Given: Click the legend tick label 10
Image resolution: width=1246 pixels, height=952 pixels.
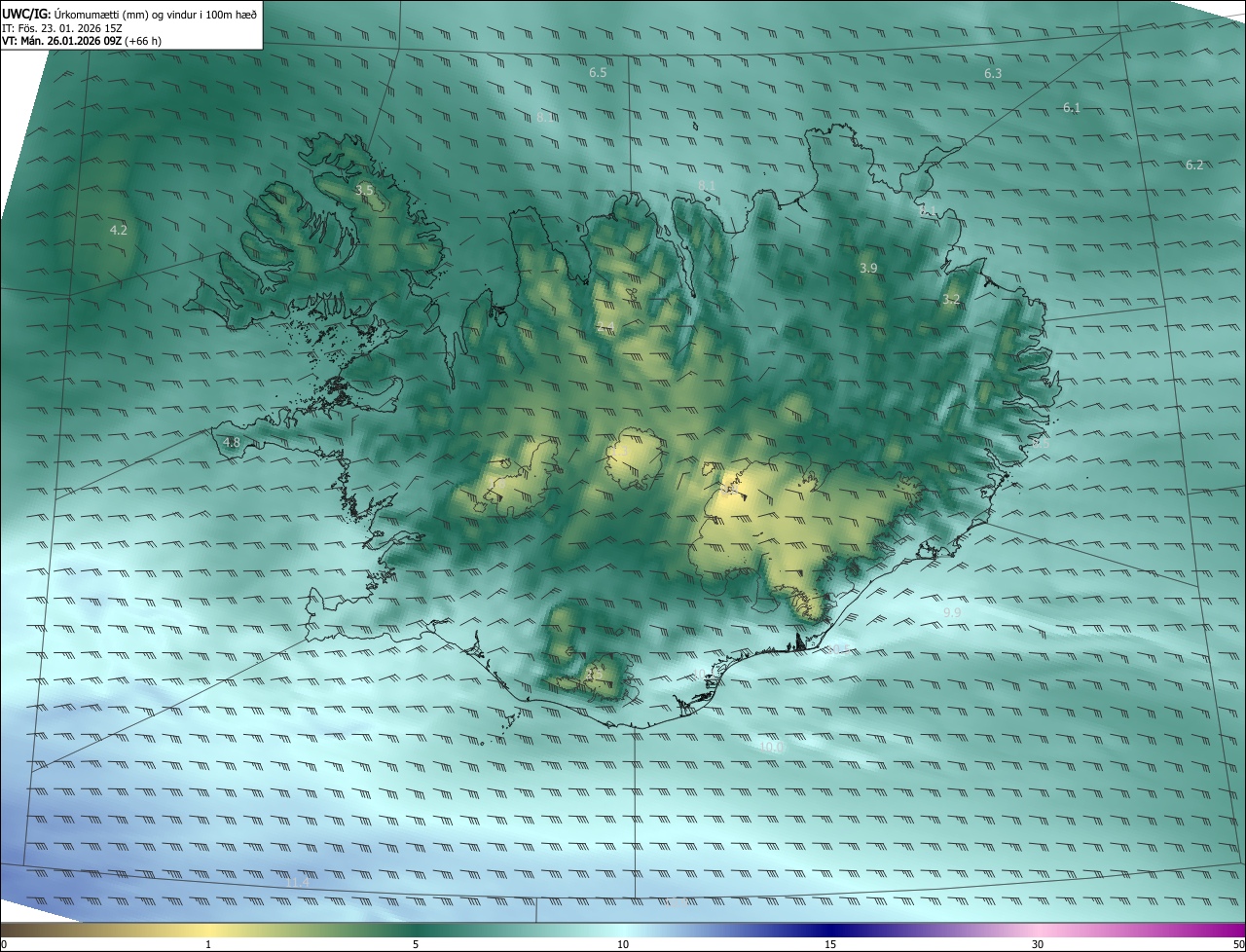Looking at the screenshot, I should 623,944.
